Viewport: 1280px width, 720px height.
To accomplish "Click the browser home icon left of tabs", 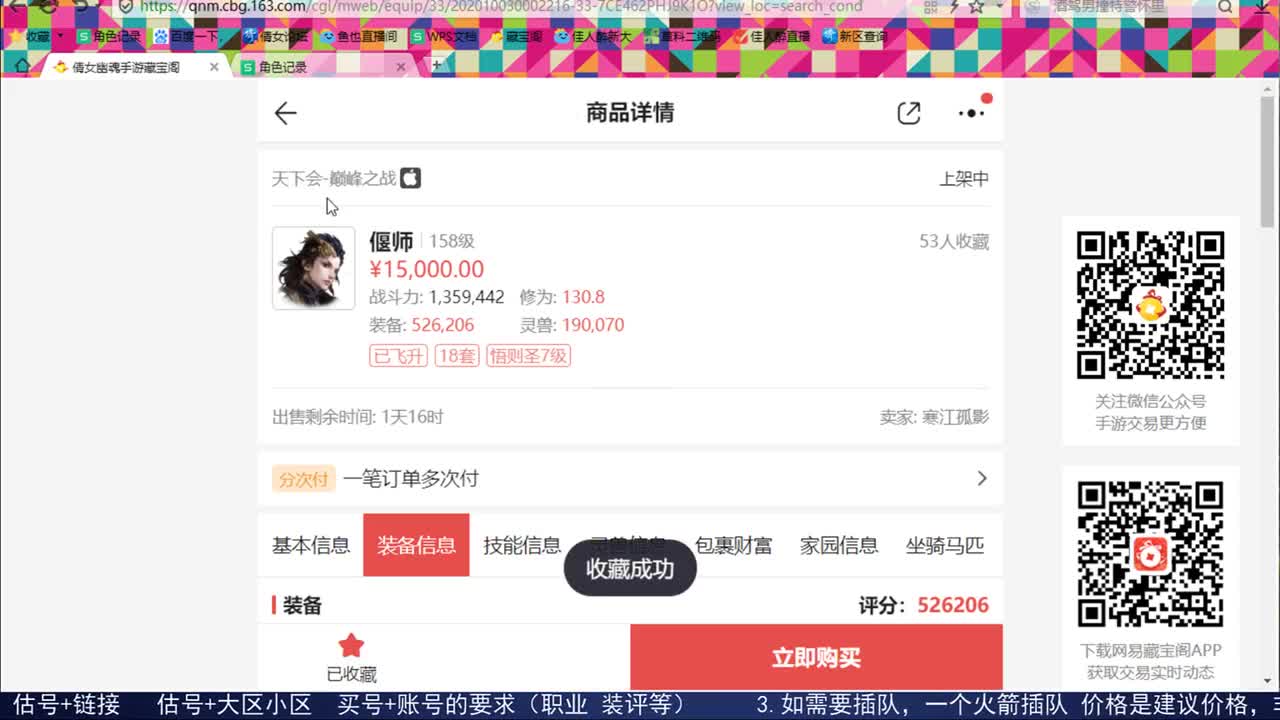I will [21, 67].
